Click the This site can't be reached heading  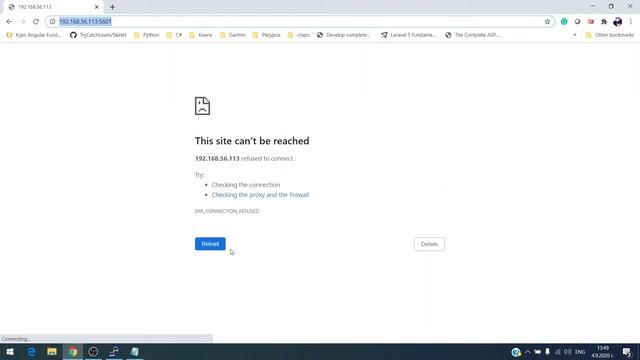tap(252, 141)
